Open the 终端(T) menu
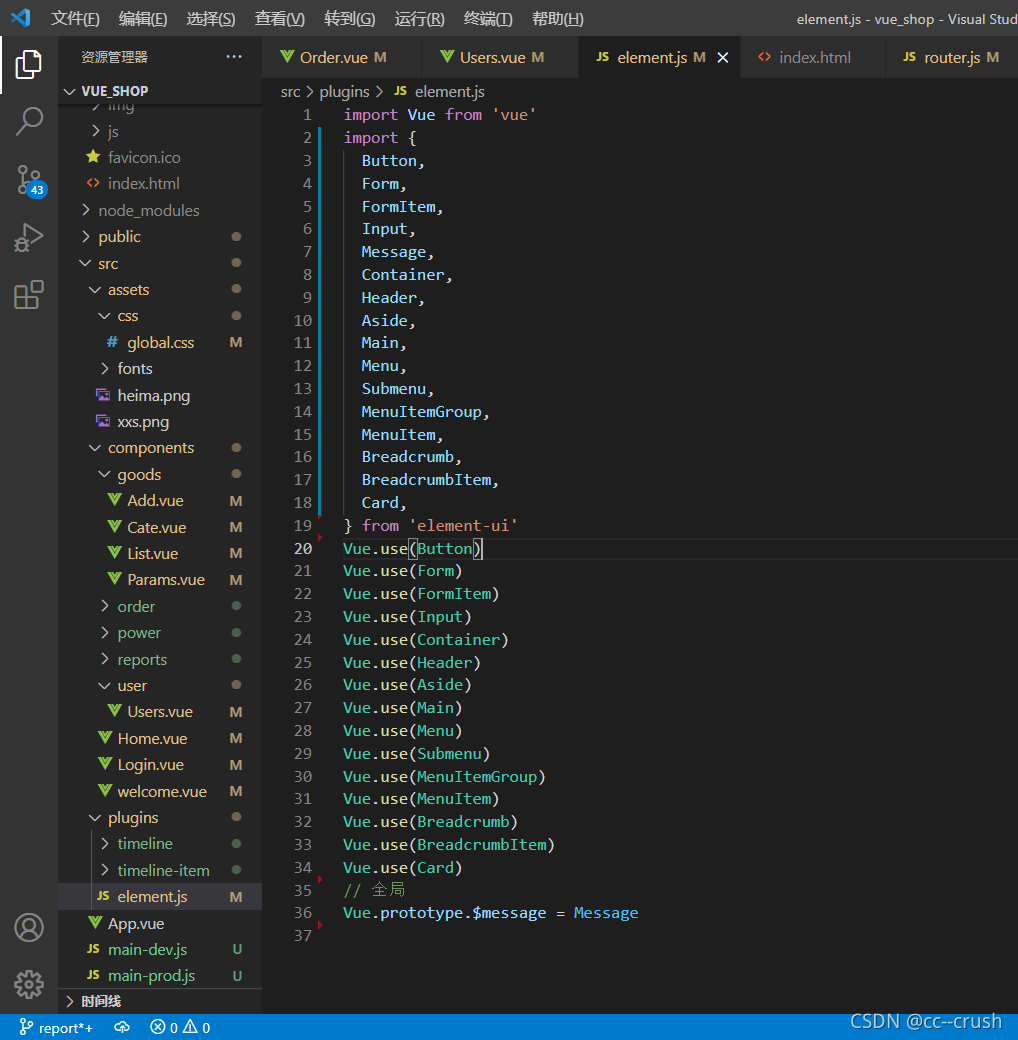The height and width of the screenshot is (1040, 1018). (x=488, y=19)
